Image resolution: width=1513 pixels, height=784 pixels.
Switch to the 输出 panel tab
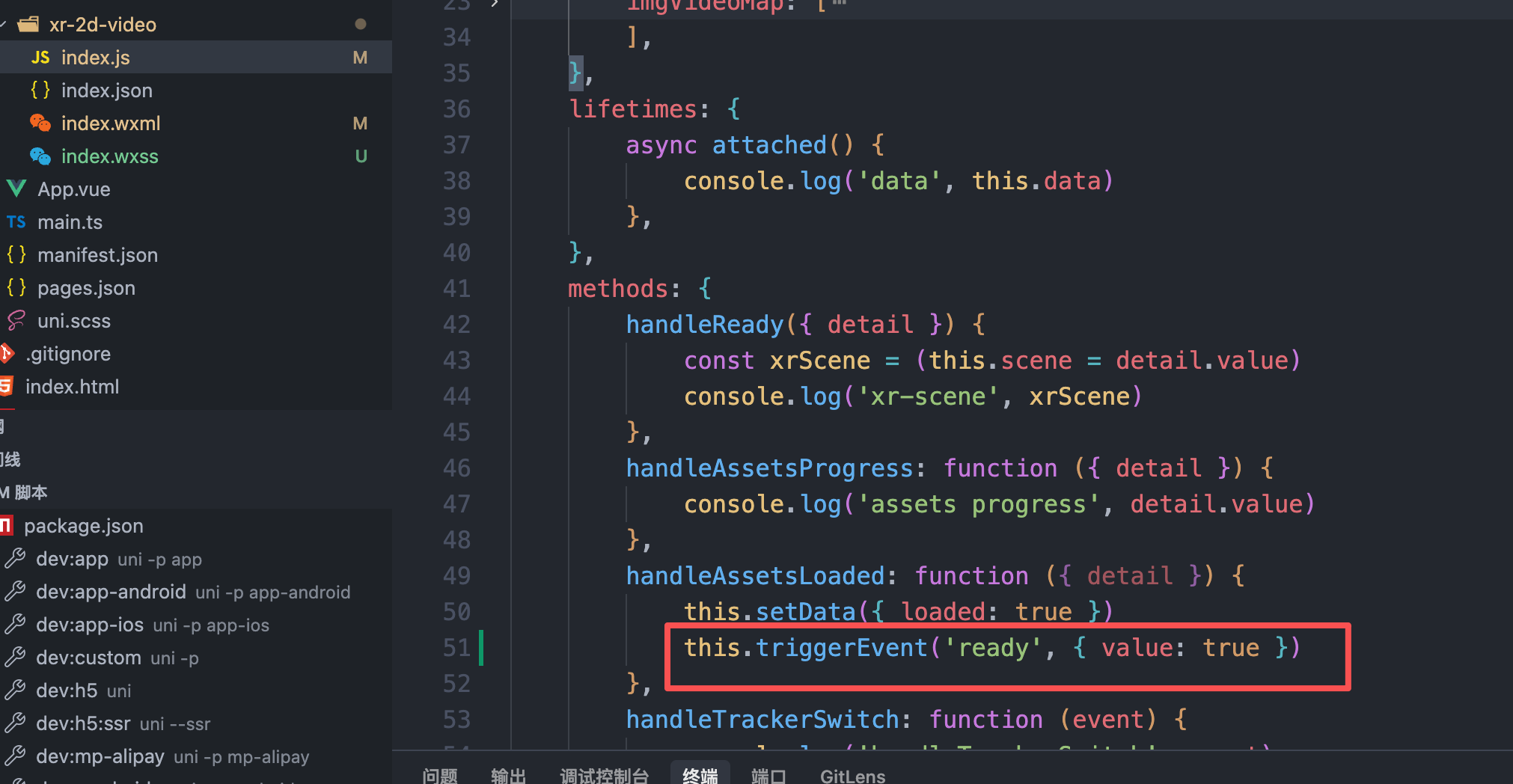[509, 776]
